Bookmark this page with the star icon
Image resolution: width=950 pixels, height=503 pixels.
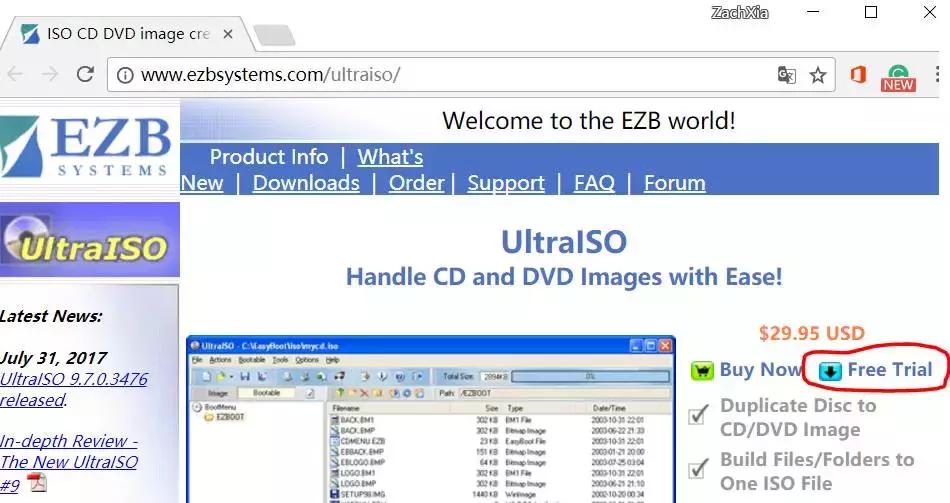(818, 75)
